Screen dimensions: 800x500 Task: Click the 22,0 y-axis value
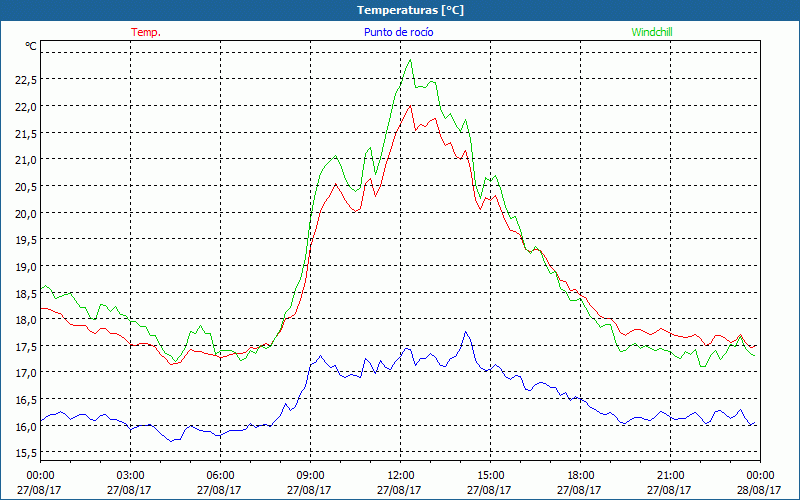click(25, 107)
